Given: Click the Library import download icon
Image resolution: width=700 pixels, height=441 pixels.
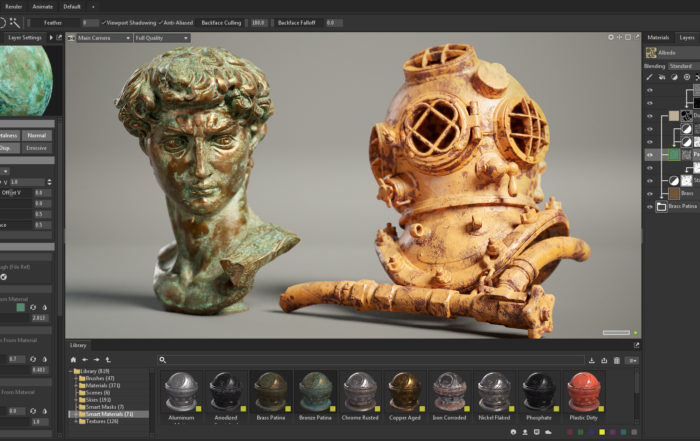Looking at the screenshot, I should [x=592, y=360].
